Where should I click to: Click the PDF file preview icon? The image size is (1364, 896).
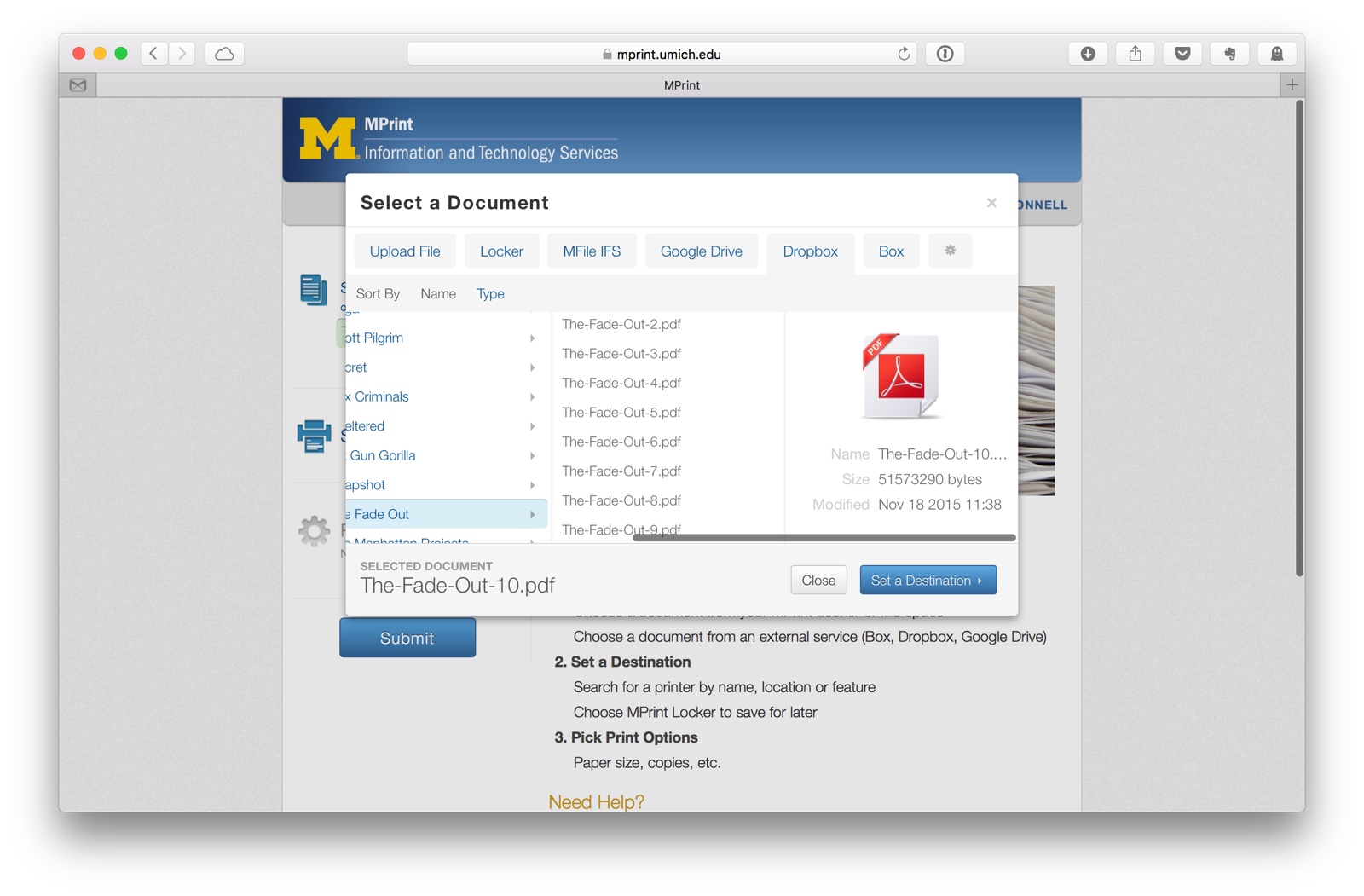[x=900, y=376]
